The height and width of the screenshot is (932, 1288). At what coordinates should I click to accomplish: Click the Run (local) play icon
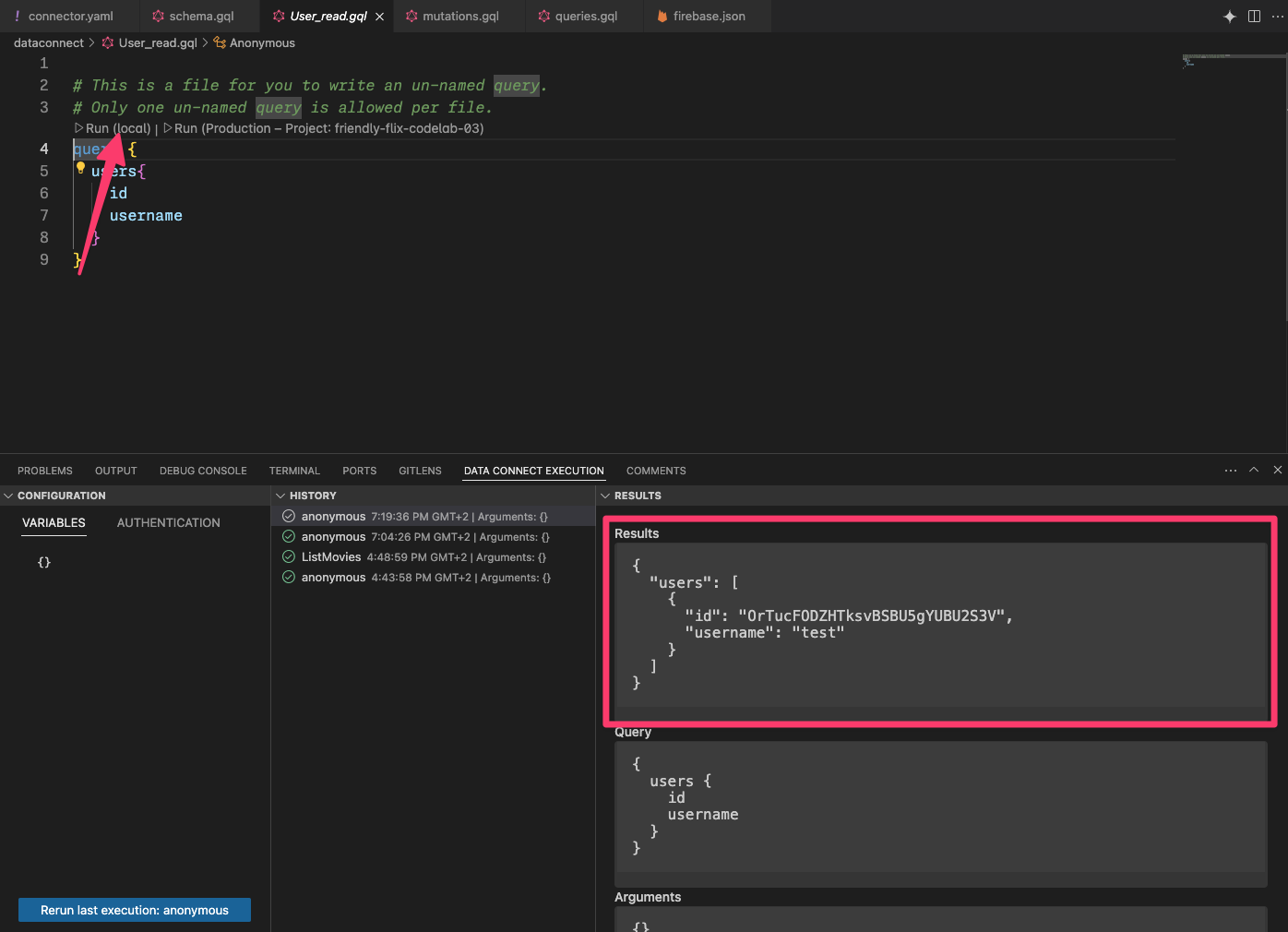tap(79, 128)
